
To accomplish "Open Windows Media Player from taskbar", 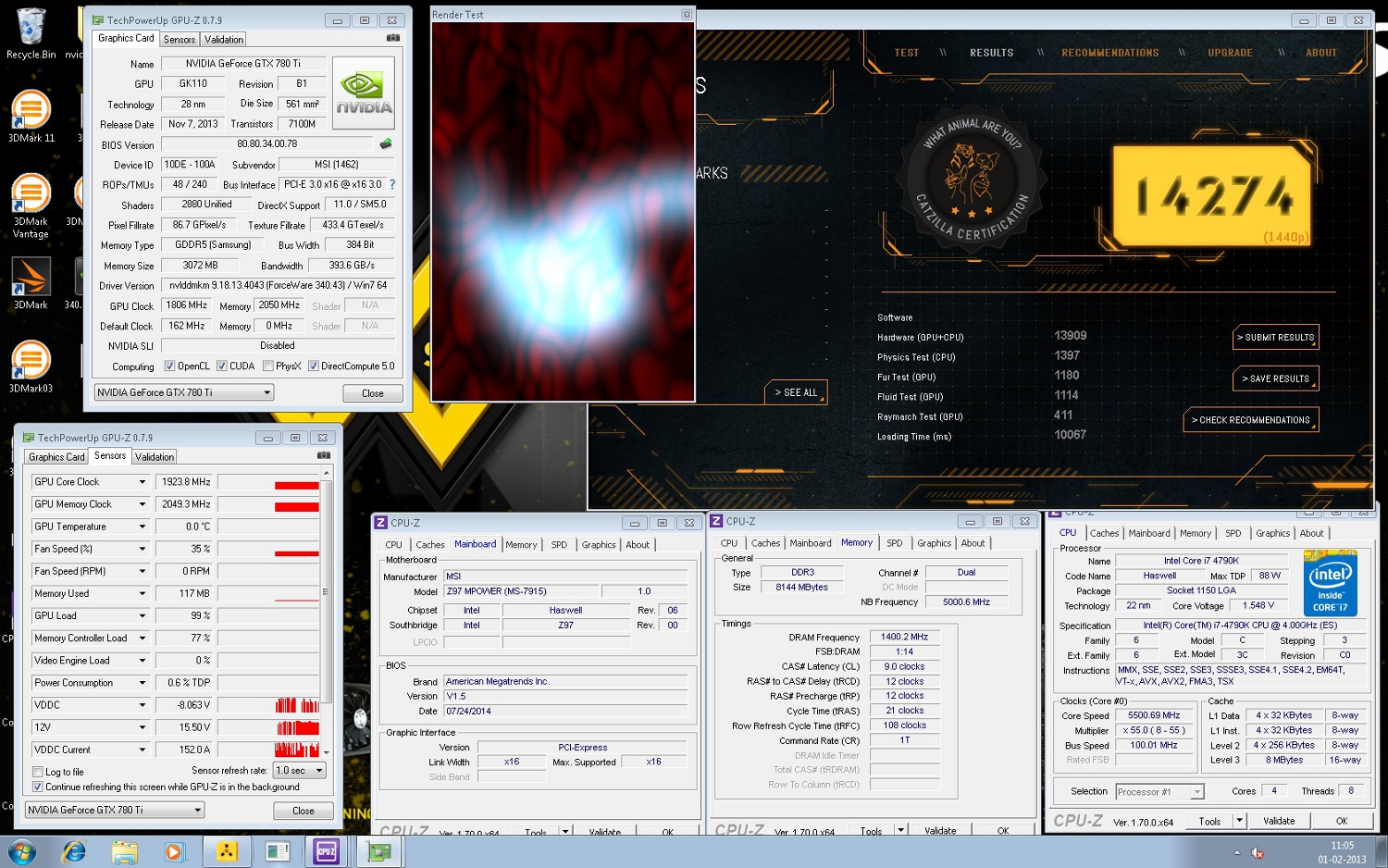I will (x=174, y=851).
